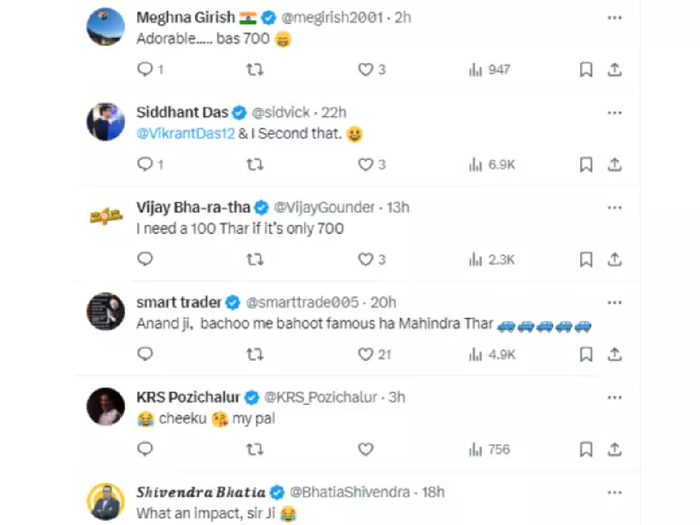Bookmark Meghna Girish's tweet

point(586,70)
